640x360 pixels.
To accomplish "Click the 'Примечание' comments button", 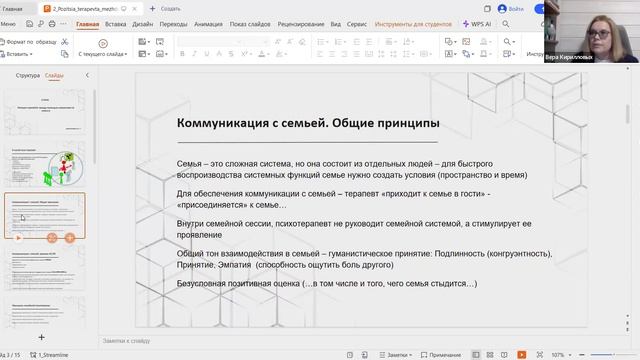I will 441,355.
